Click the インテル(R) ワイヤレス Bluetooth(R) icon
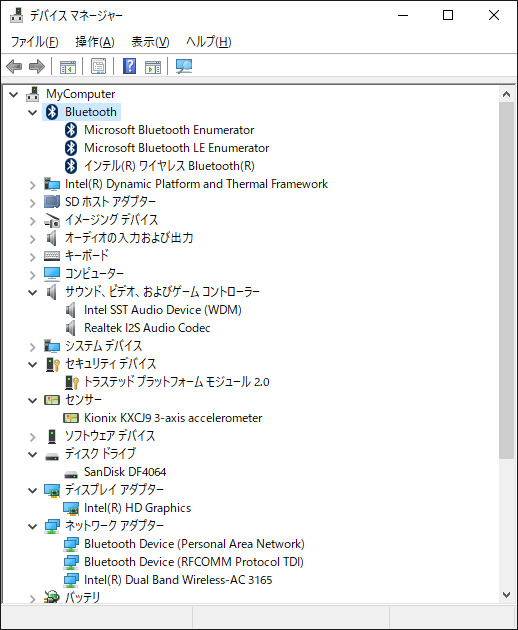 71,166
